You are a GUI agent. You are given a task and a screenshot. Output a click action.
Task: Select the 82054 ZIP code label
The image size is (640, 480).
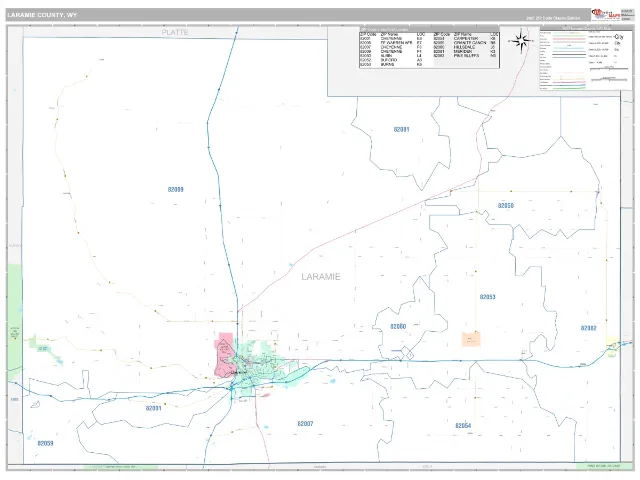tap(463, 426)
